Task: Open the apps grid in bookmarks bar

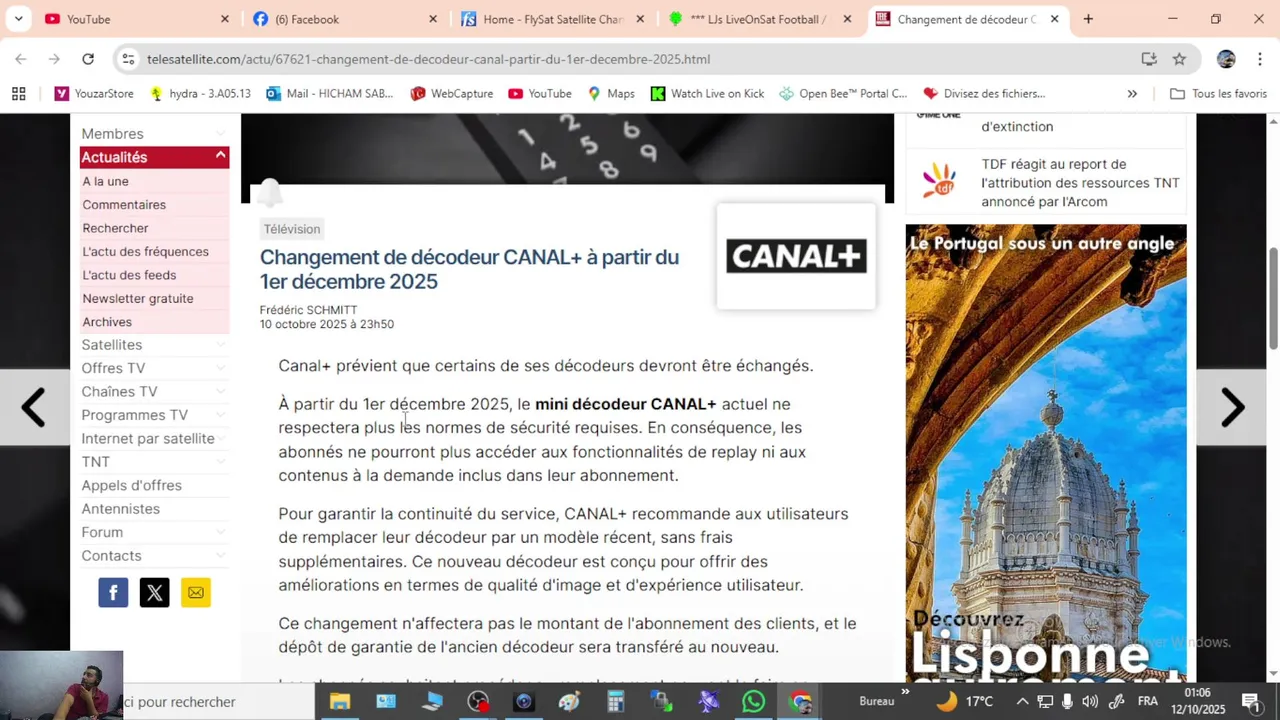Action: (x=18, y=93)
